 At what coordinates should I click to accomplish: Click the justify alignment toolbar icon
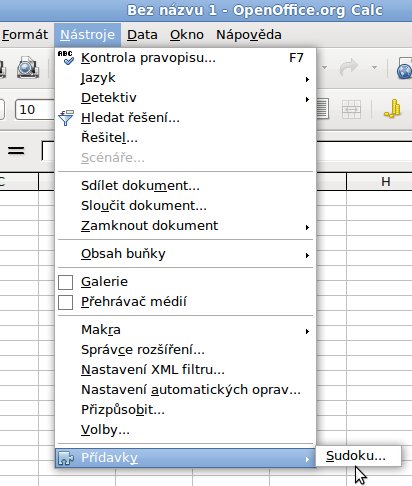[x=322, y=109]
